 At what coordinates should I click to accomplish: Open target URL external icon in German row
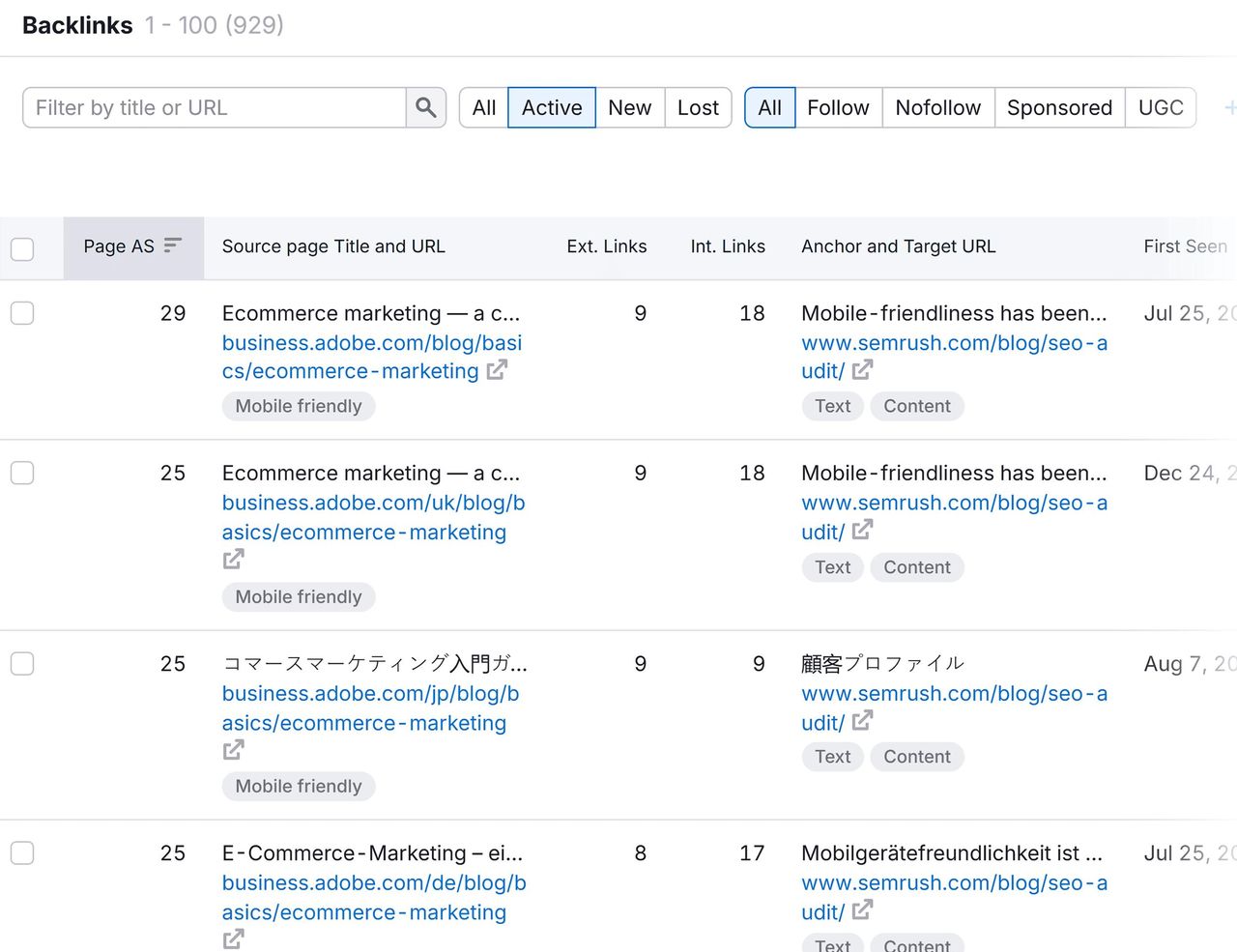click(x=862, y=909)
